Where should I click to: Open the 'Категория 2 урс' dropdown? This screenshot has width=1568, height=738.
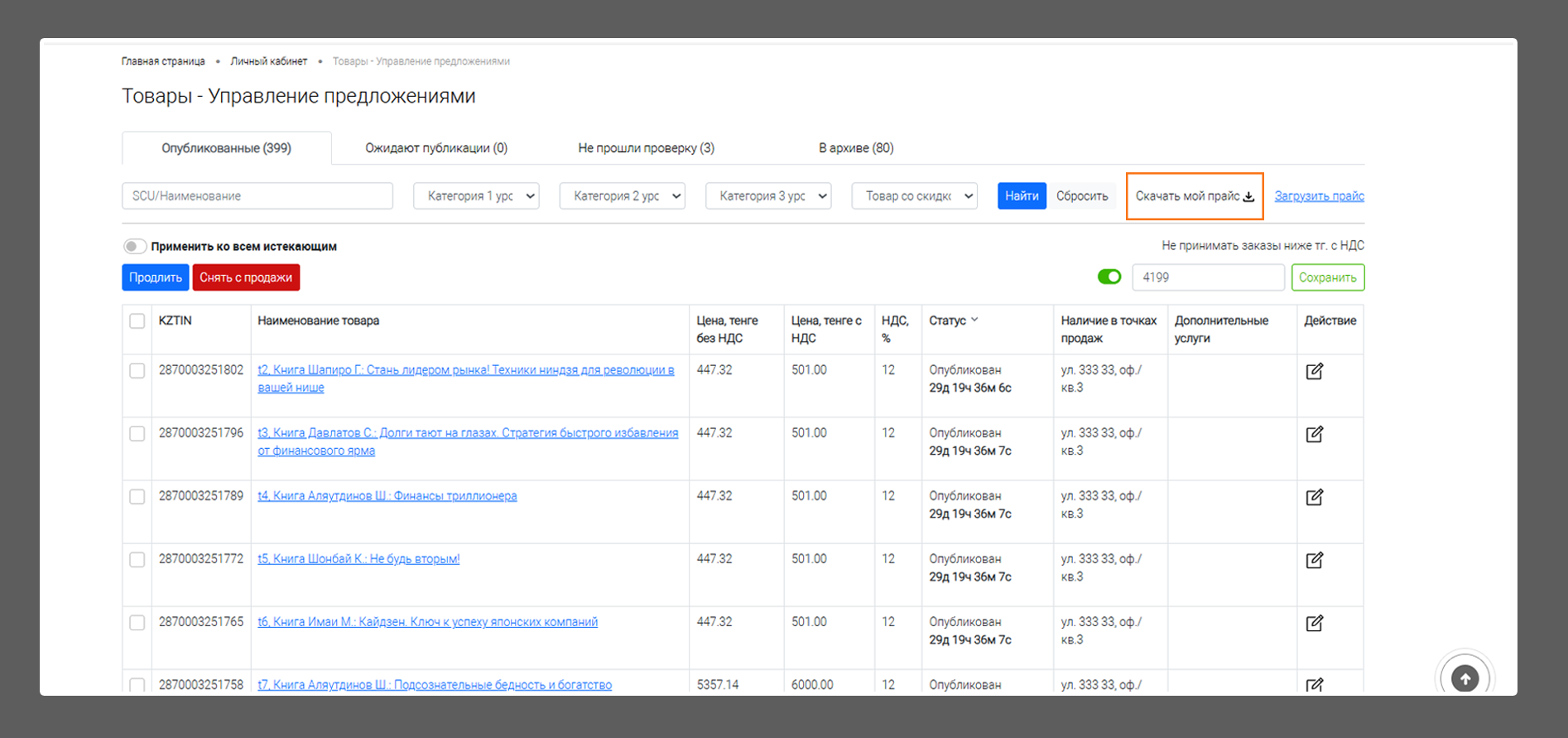pyautogui.click(x=623, y=196)
